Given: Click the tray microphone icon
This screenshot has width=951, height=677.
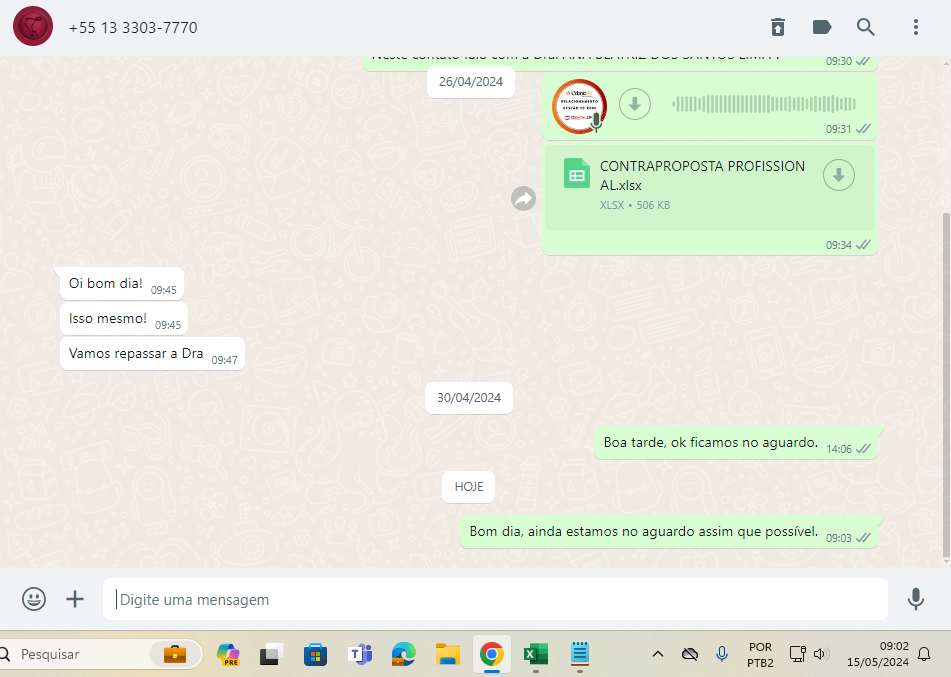Looking at the screenshot, I should click(722, 653).
